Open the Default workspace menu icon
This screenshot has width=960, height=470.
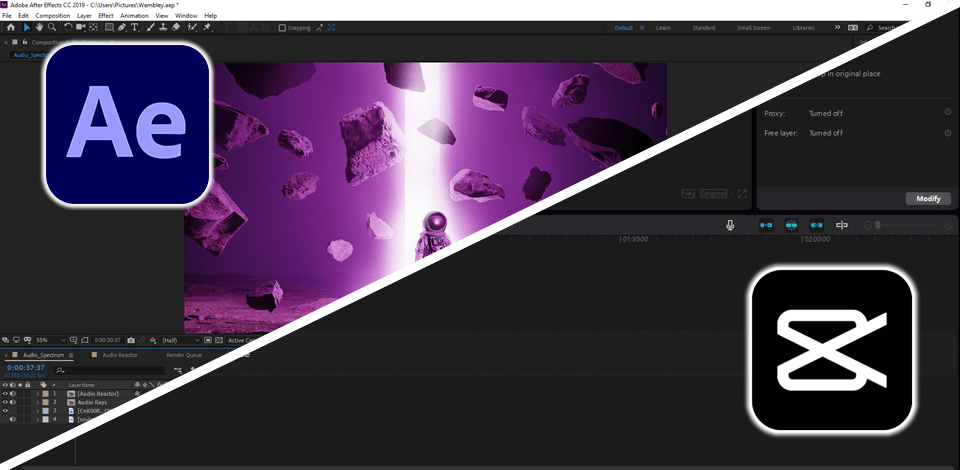point(642,28)
